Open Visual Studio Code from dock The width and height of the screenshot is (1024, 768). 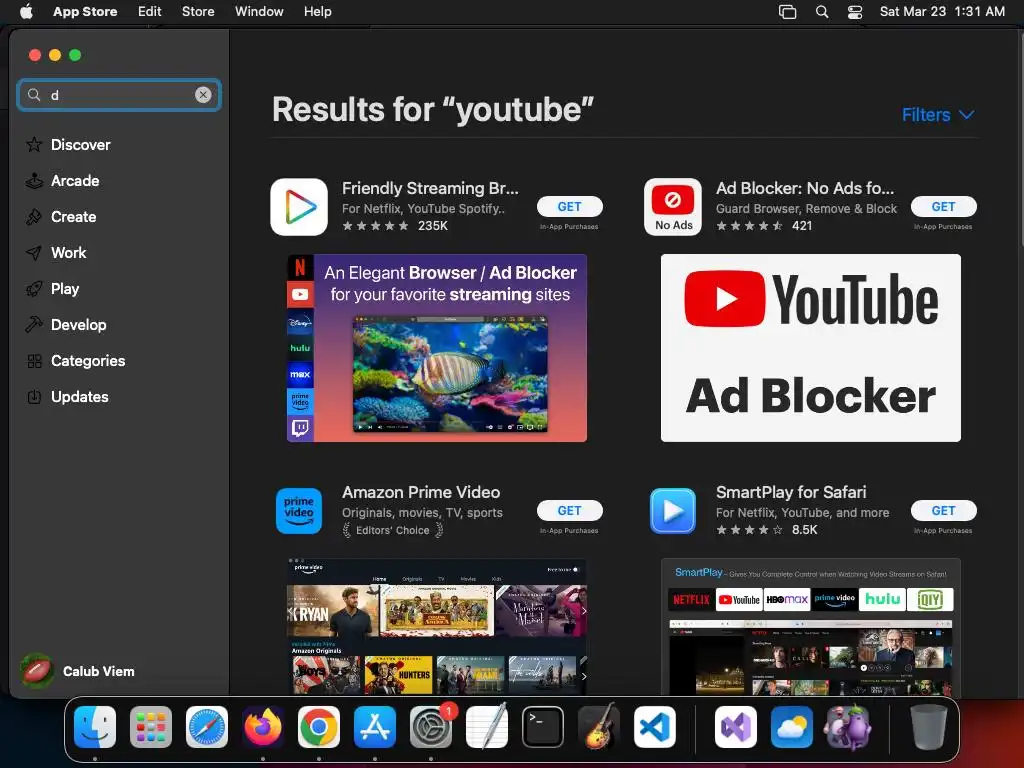pyautogui.click(x=654, y=727)
